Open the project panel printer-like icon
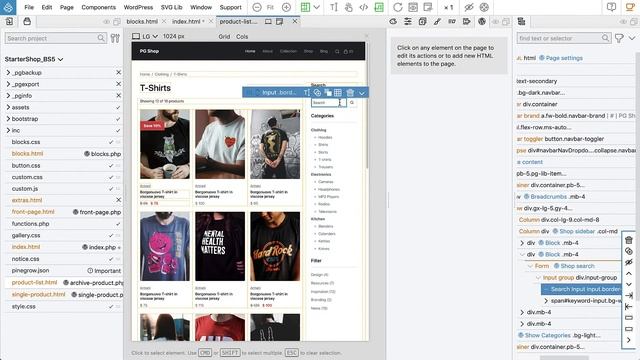 27,21
